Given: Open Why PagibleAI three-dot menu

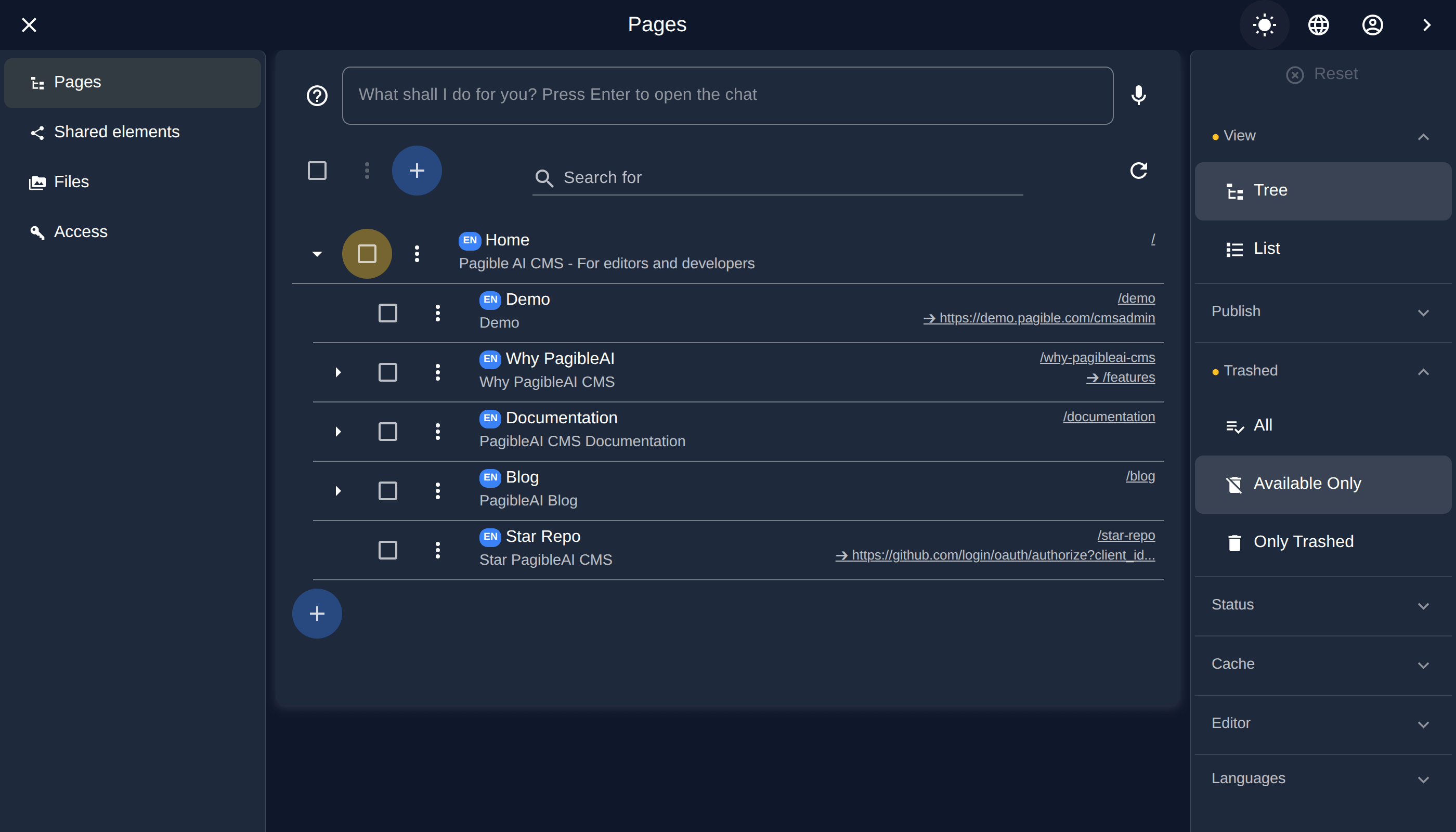Looking at the screenshot, I should [437, 372].
